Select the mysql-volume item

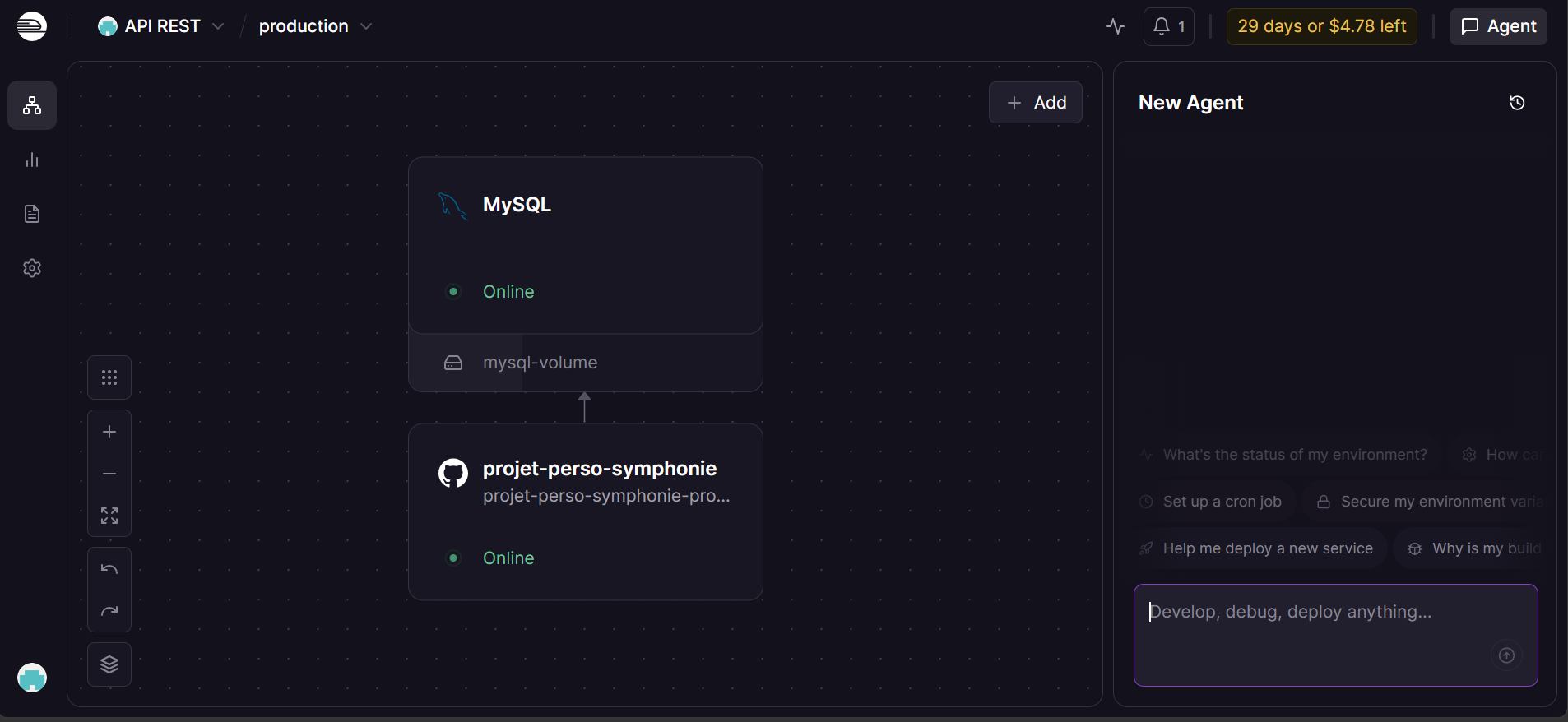(540, 363)
